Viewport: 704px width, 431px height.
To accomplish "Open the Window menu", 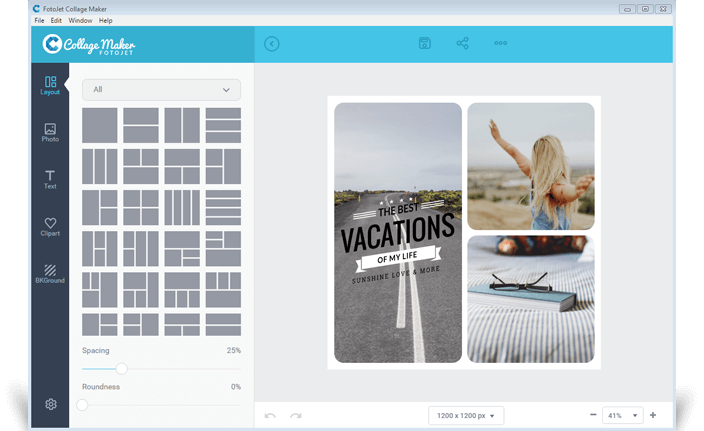I will [x=80, y=21].
